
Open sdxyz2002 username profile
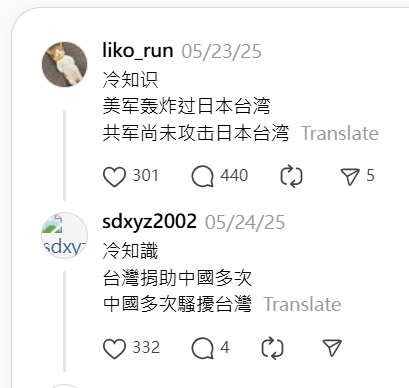click(149, 222)
